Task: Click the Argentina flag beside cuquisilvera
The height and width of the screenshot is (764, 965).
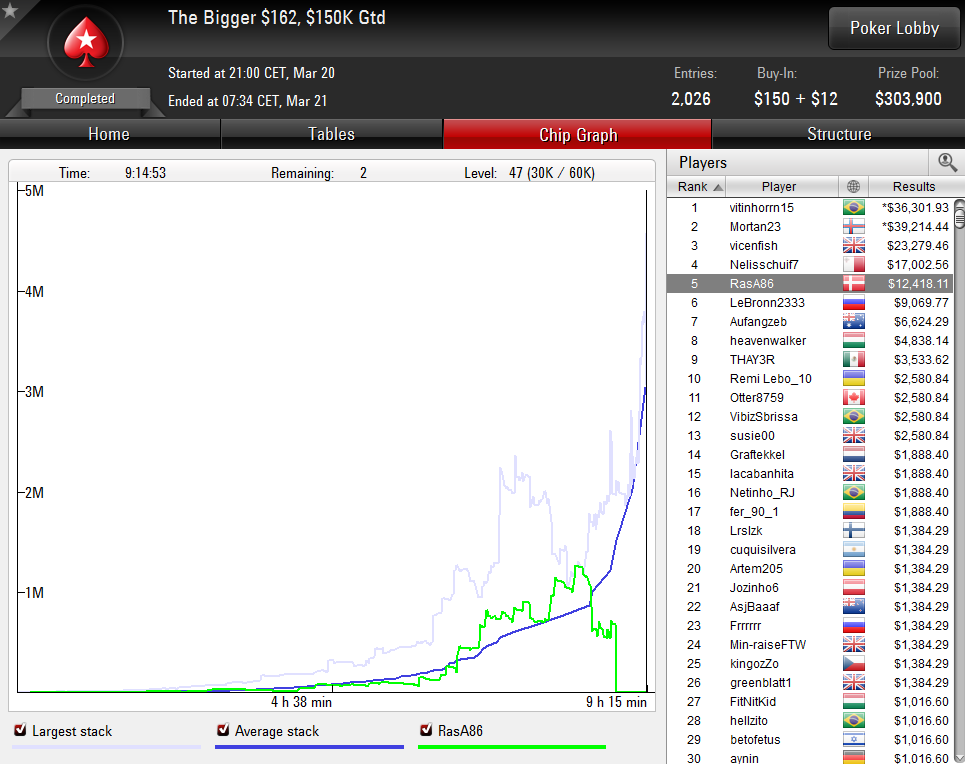Action: click(854, 550)
